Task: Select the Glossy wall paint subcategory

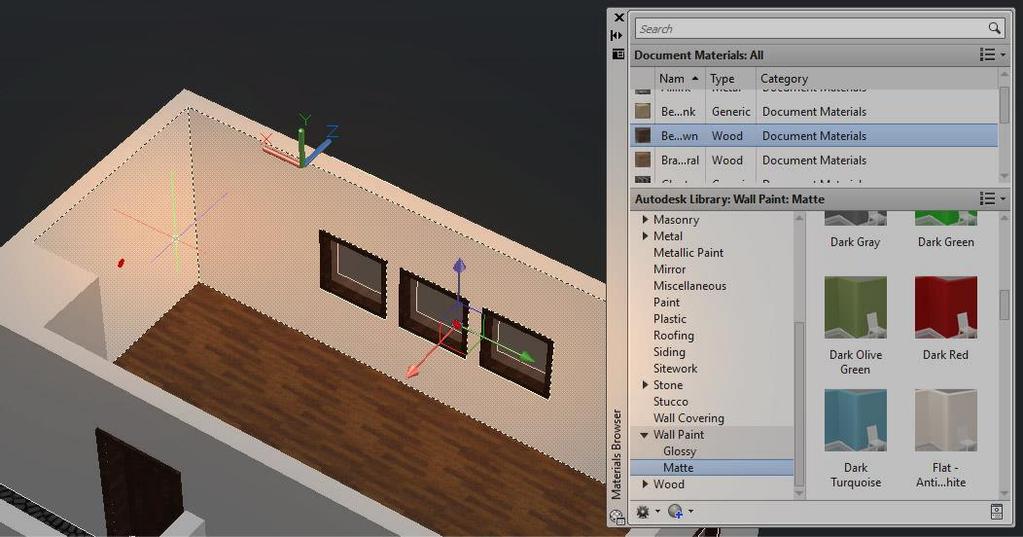Action: [x=679, y=451]
